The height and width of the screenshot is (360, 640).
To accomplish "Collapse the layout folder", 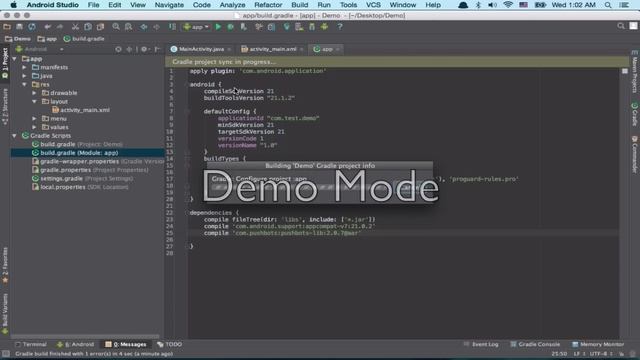I will [34, 102].
